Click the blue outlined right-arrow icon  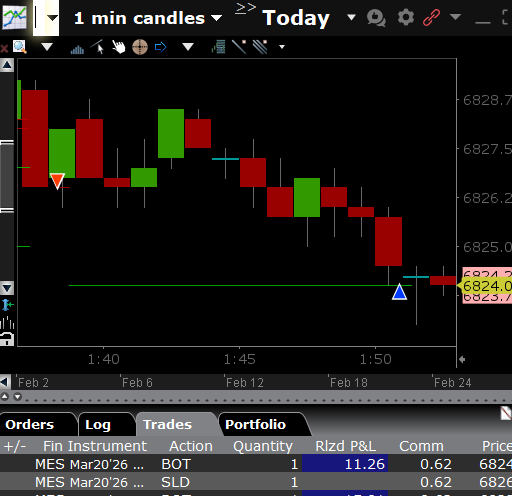[x=160, y=47]
